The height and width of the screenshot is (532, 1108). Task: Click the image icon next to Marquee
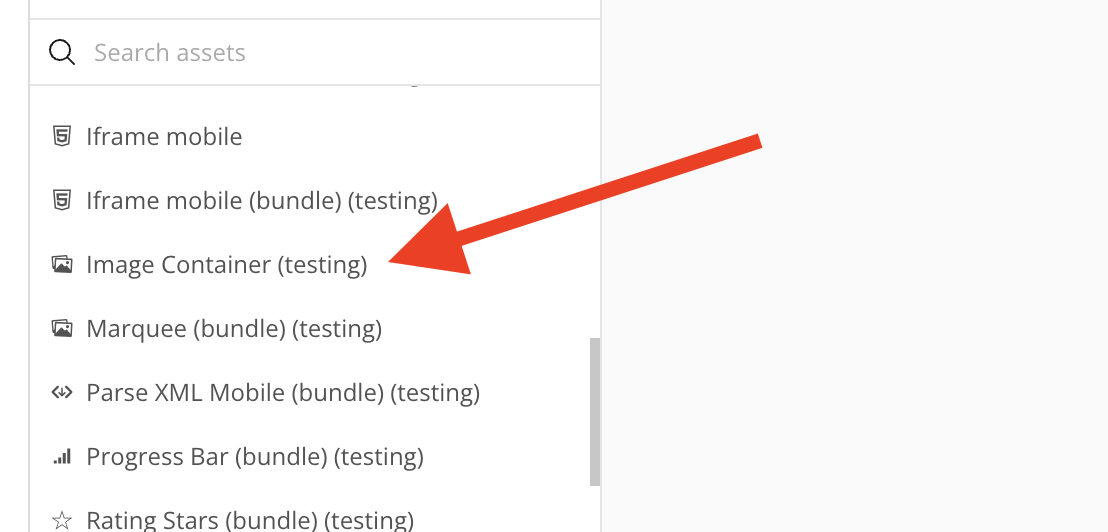[62, 328]
